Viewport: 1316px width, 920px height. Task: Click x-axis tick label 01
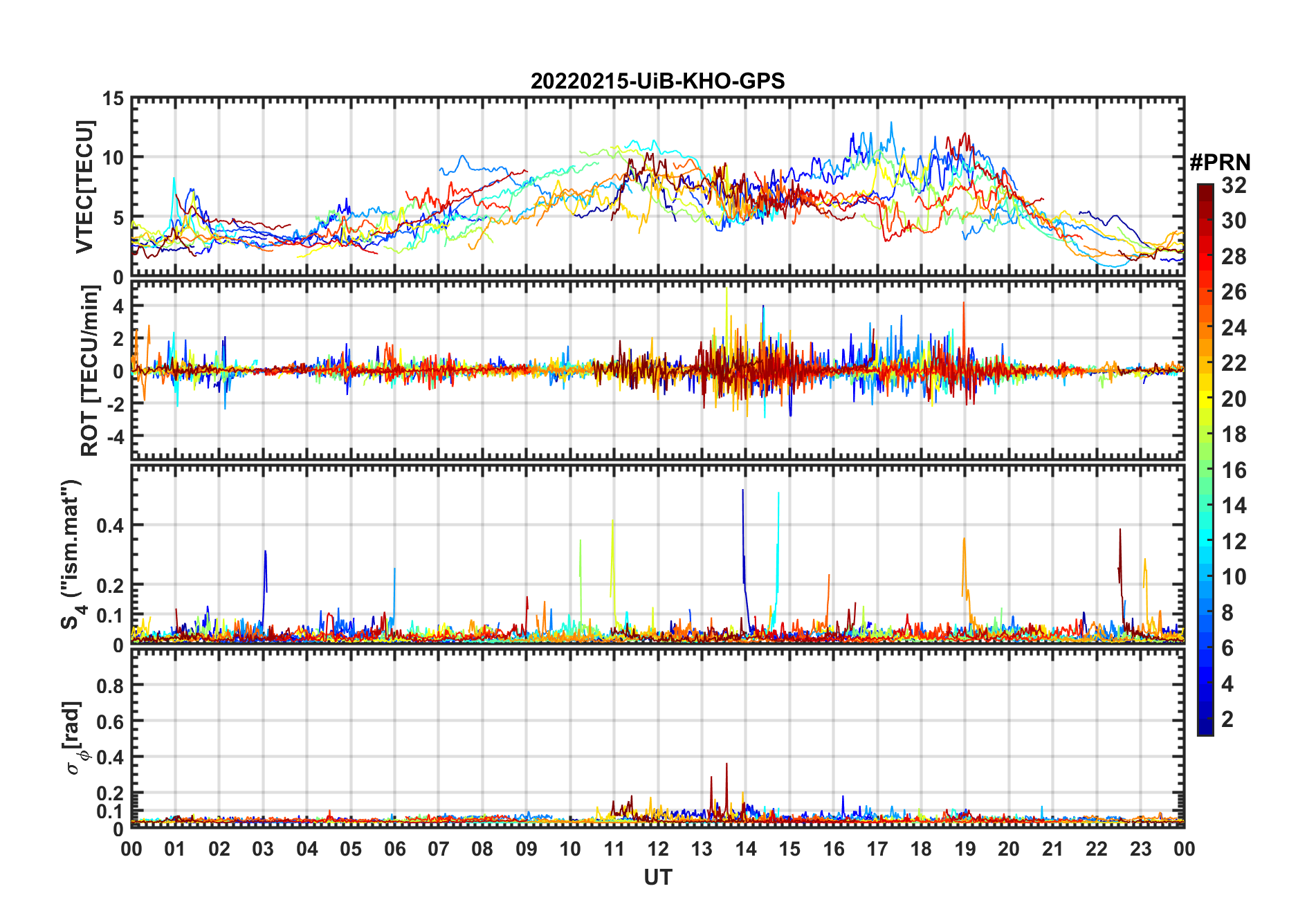pyautogui.click(x=175, y=849)
